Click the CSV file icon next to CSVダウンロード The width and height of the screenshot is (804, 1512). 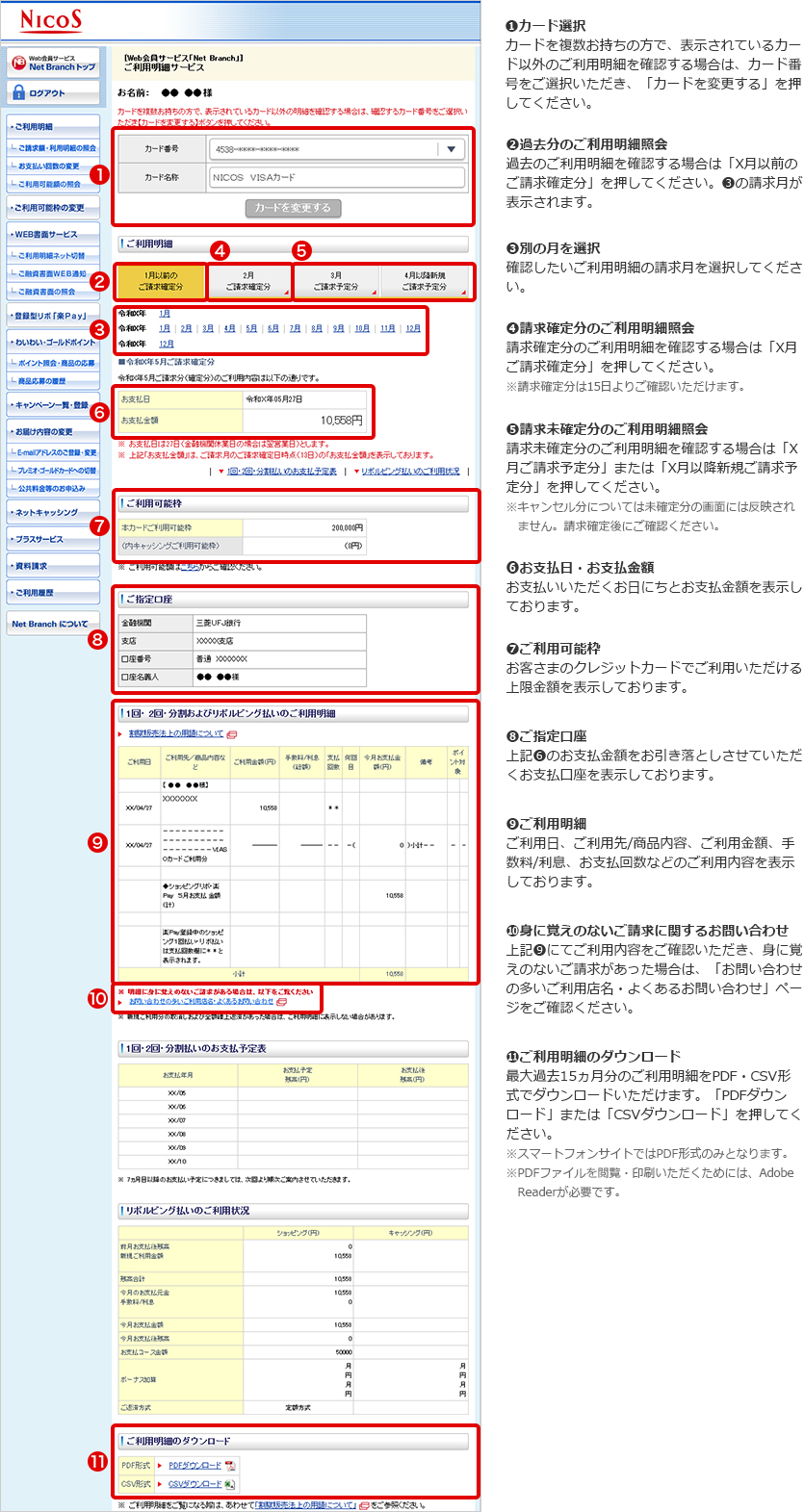(230, 1484)
